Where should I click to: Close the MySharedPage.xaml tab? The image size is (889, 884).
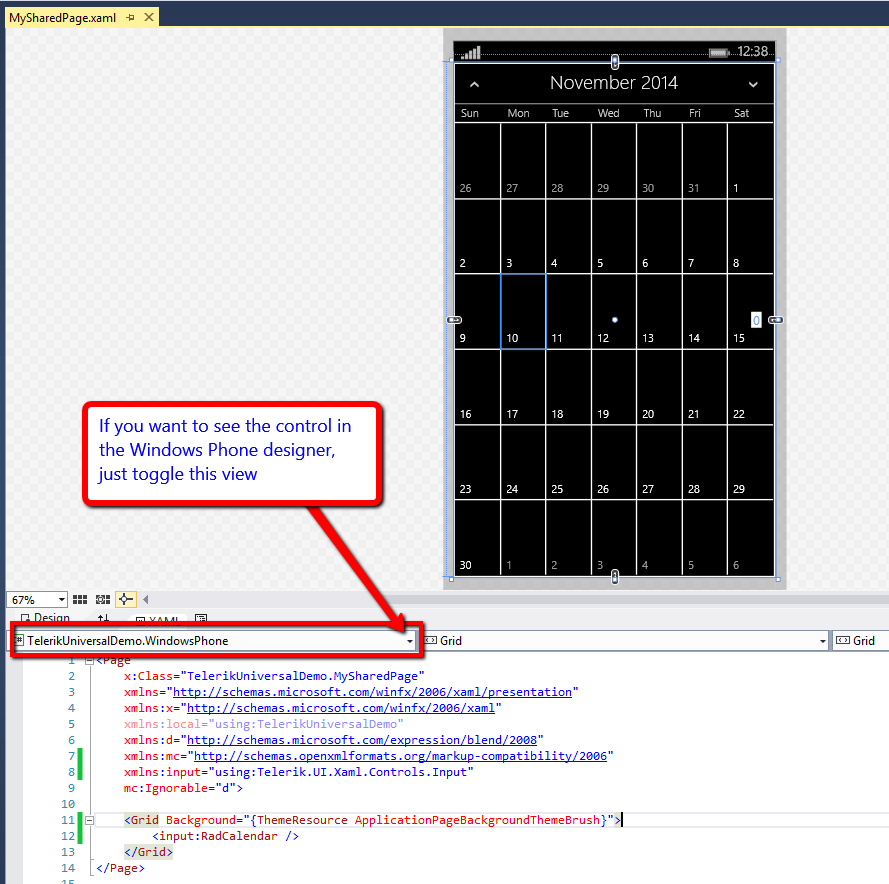[x=148, y=18]
